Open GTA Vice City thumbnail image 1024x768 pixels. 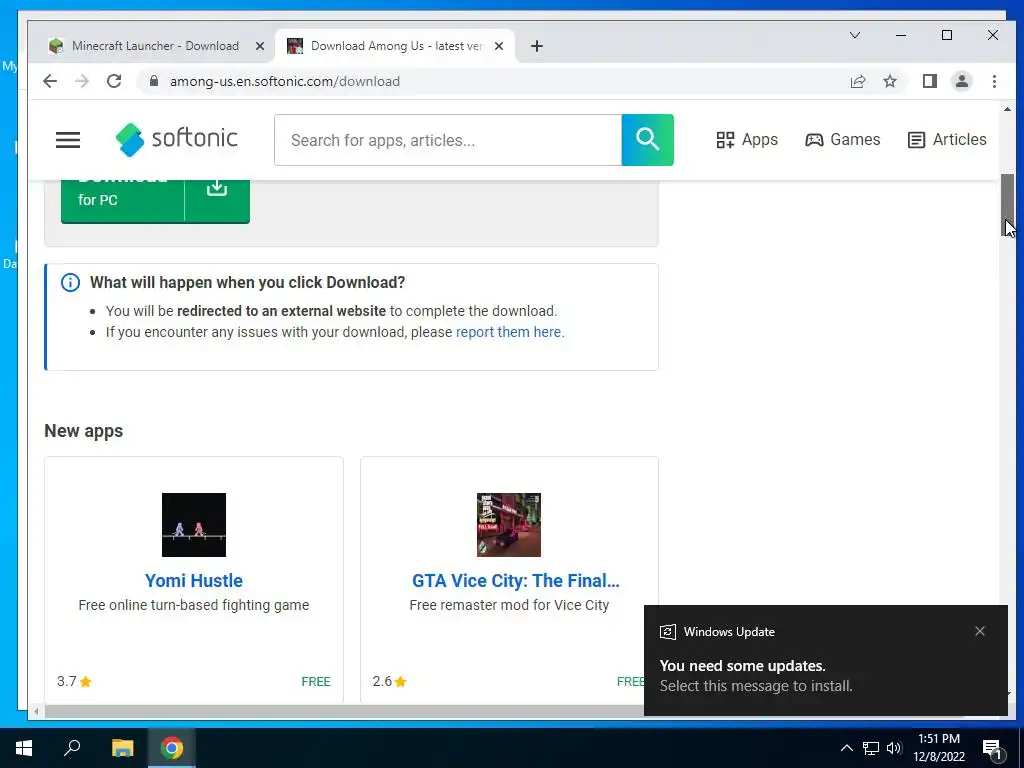point(509,525)
